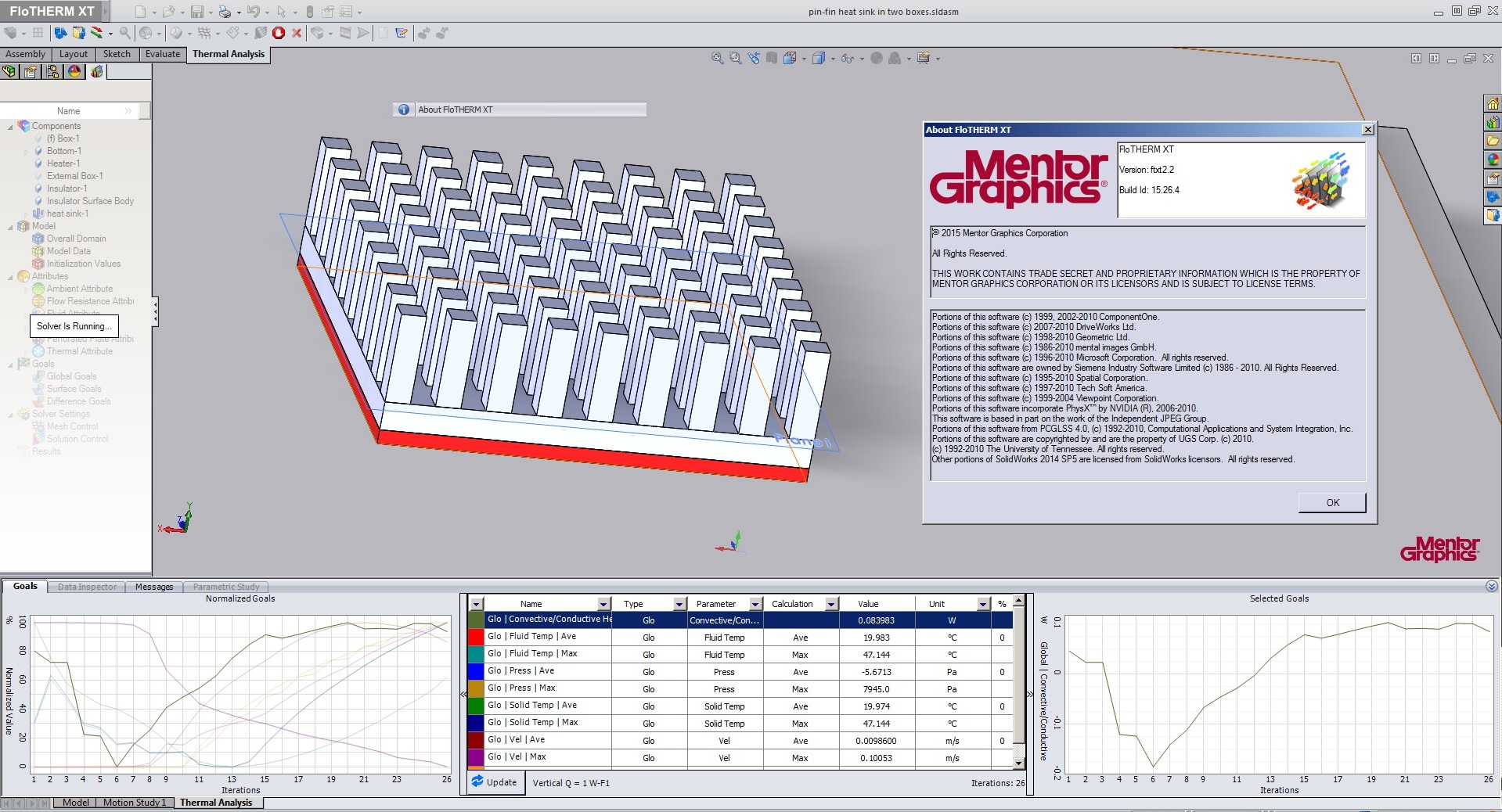Collapse the Components tree node
1502x812 pixels.
click(10, 127)
